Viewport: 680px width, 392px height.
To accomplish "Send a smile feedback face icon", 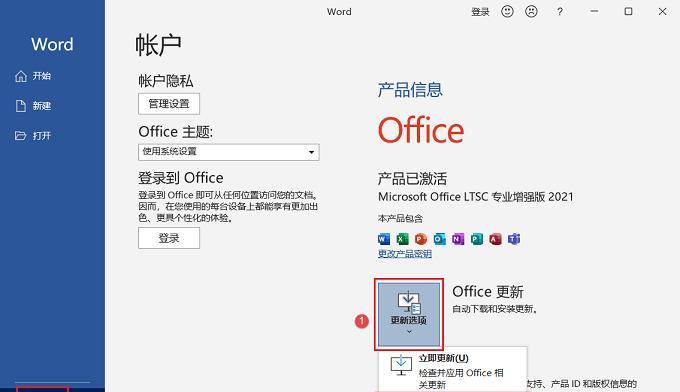I will pyautogui.click(x=507, y=11).
